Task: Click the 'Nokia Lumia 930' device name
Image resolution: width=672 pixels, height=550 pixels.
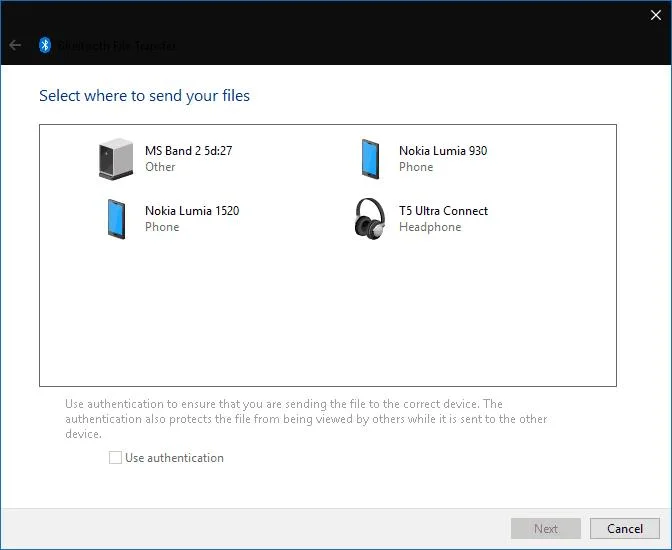Action: pyautogui.click(x=443, y=151)
